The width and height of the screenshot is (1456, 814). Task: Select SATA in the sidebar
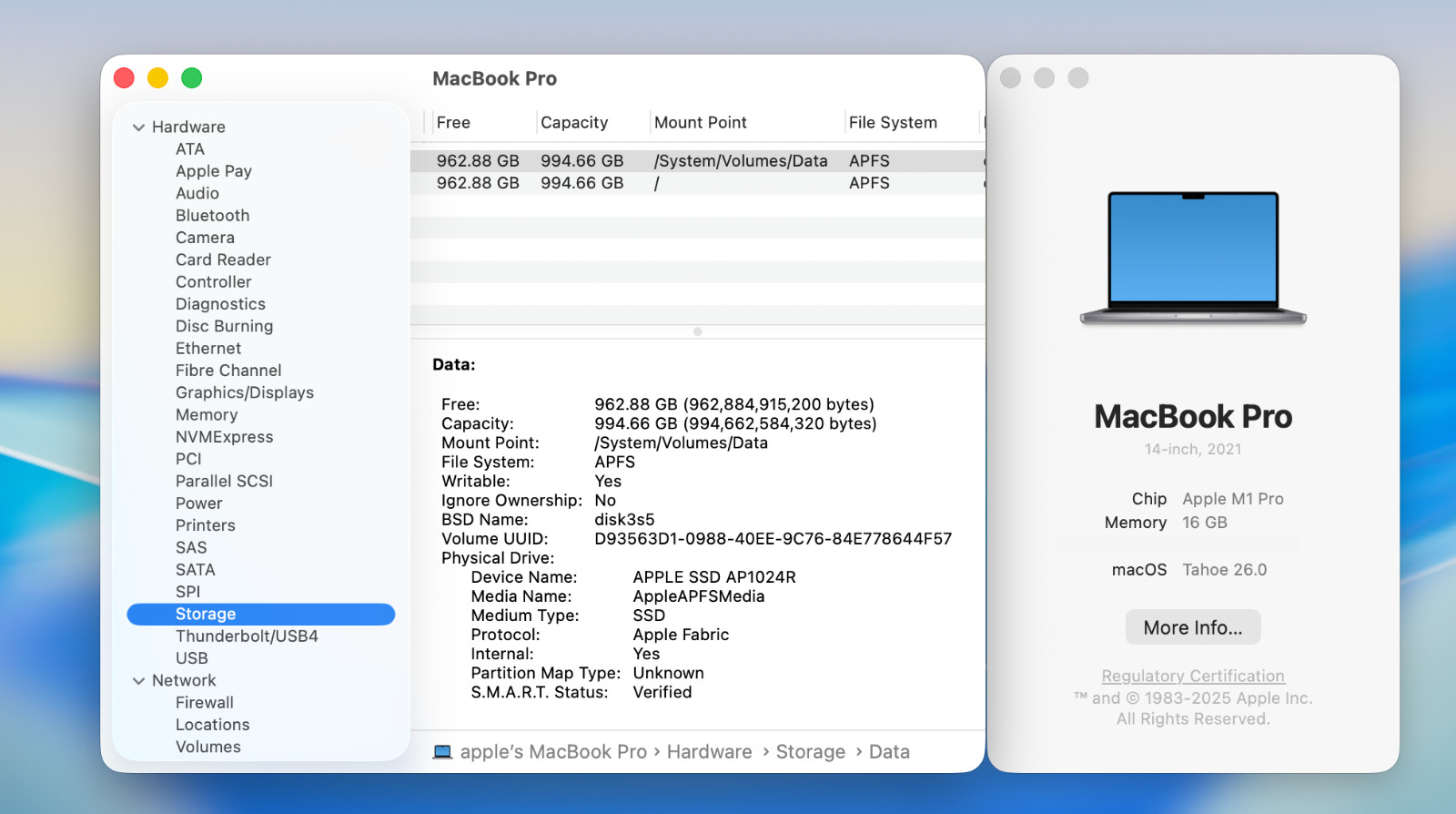[196, 570]
